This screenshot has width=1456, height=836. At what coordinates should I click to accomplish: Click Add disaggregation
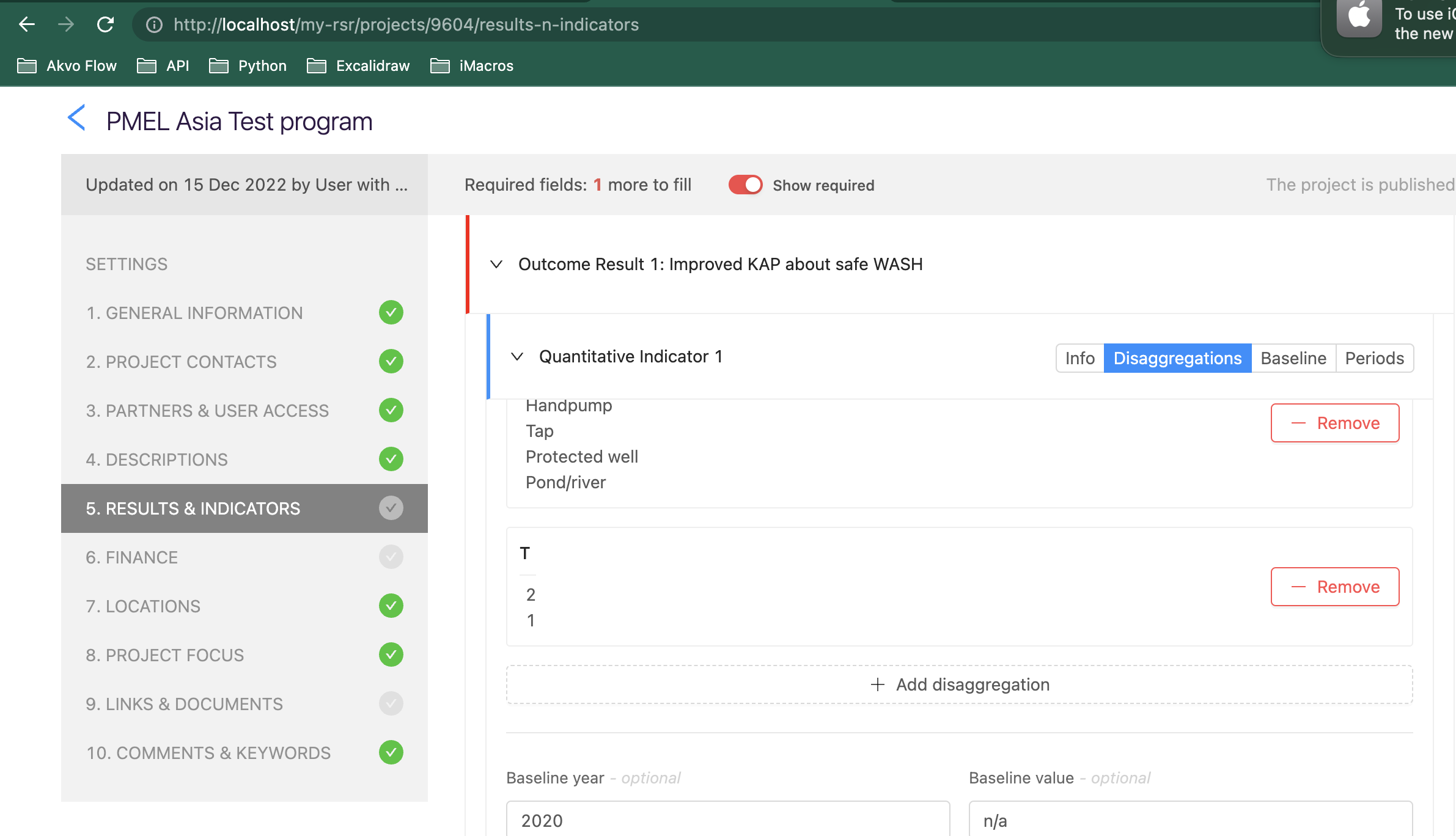coord(959,684)
